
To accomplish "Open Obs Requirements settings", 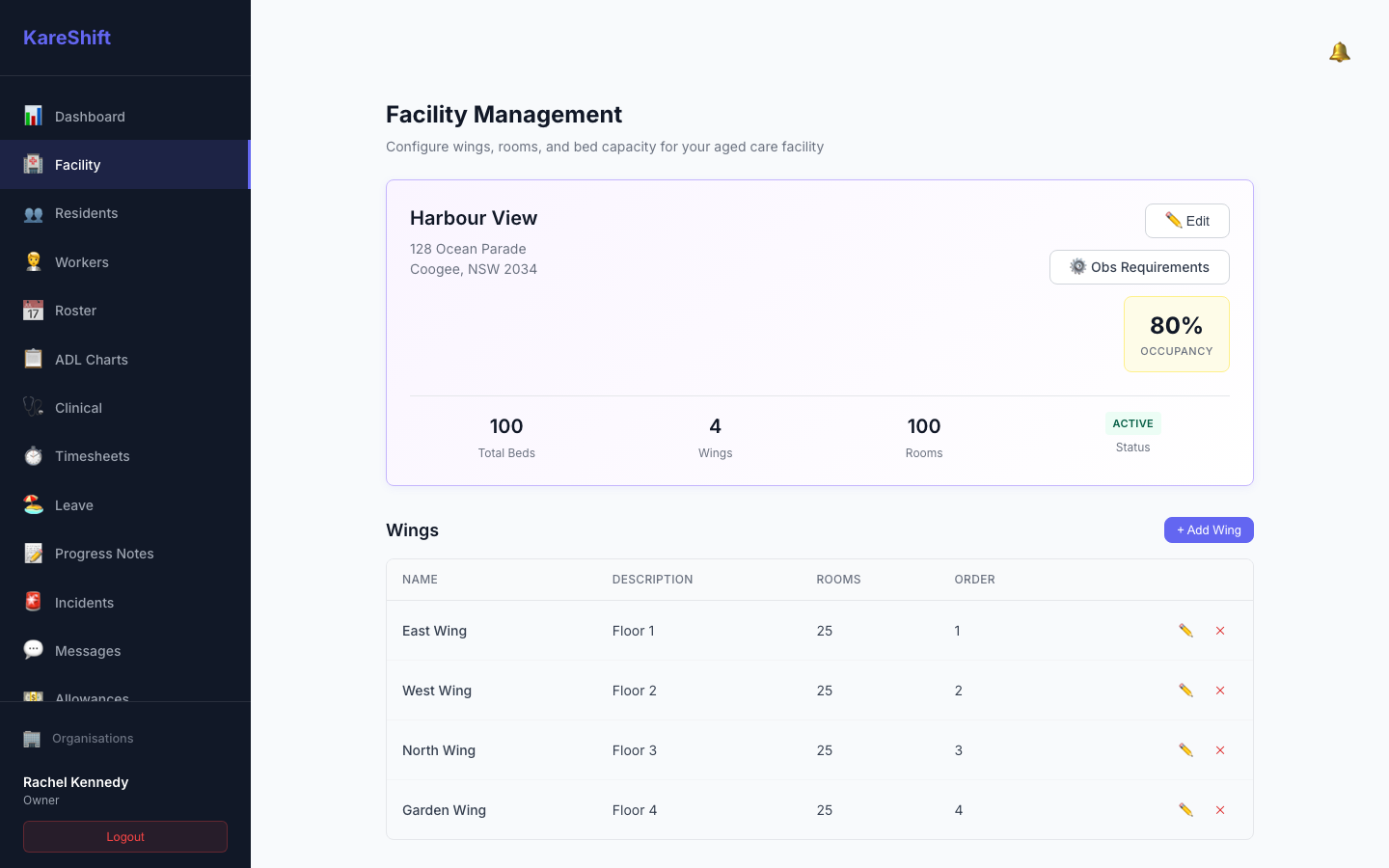I will [x=1139, y=267].
